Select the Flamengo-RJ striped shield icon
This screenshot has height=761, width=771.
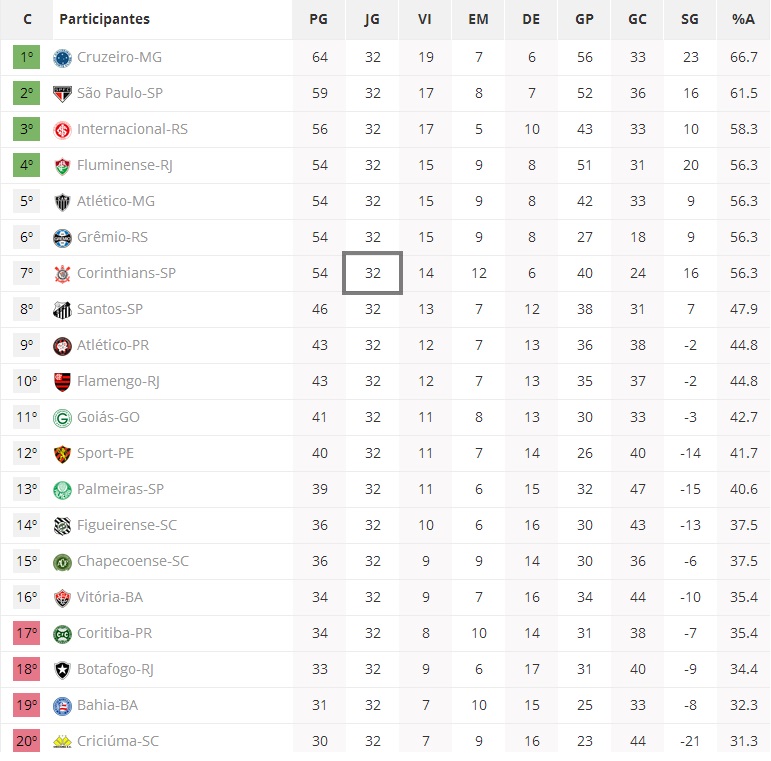[62, 382]
